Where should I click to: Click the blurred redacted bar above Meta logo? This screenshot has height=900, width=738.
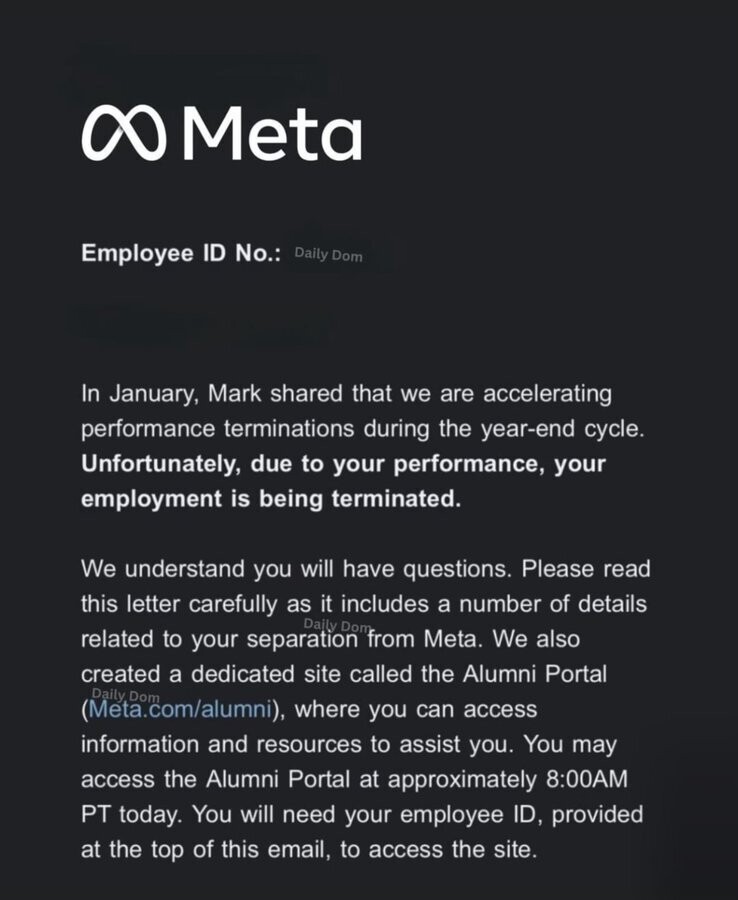click(195, 70)
